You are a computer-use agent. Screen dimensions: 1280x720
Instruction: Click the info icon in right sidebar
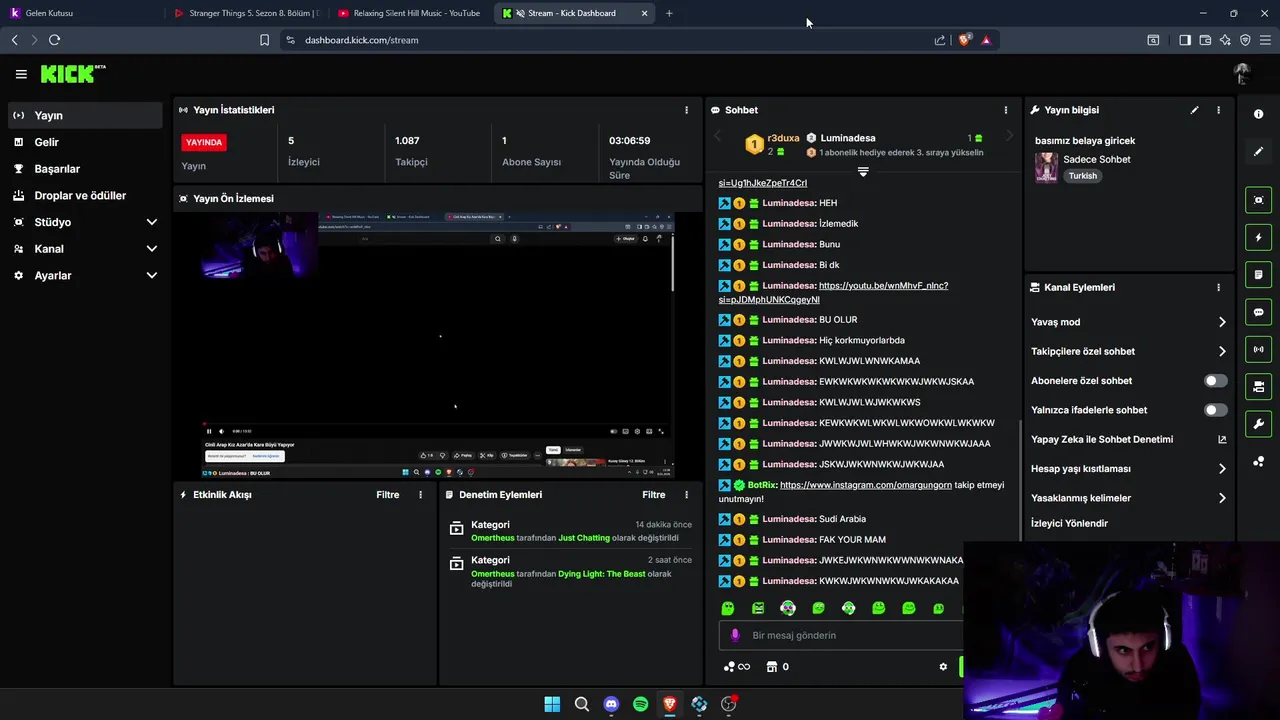pos(1258,114)
